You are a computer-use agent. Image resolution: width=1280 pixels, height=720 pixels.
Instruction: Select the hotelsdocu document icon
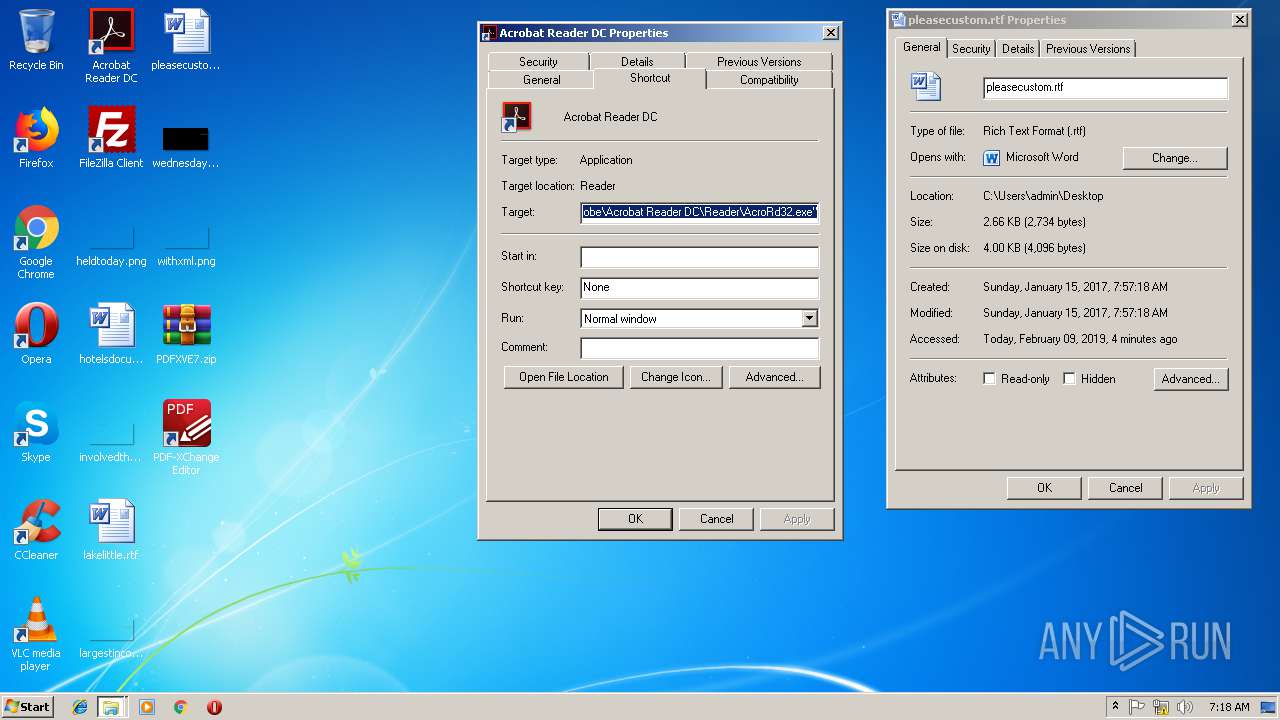[111, 334]
